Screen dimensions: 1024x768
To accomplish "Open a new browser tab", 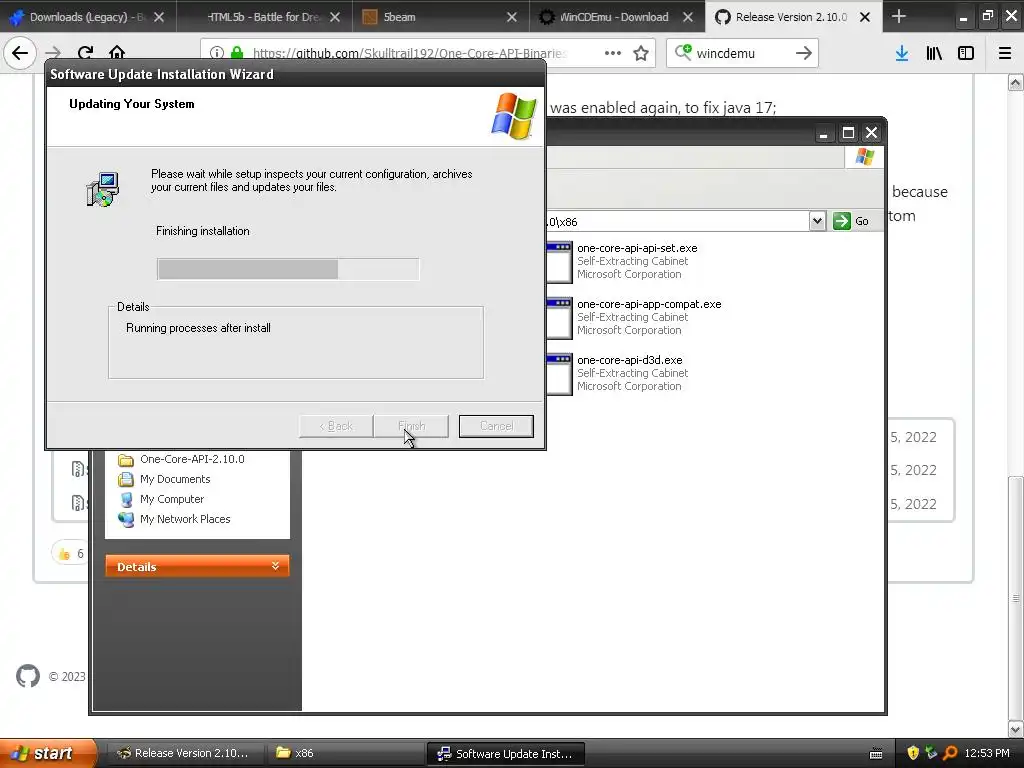I will [899, 16].
